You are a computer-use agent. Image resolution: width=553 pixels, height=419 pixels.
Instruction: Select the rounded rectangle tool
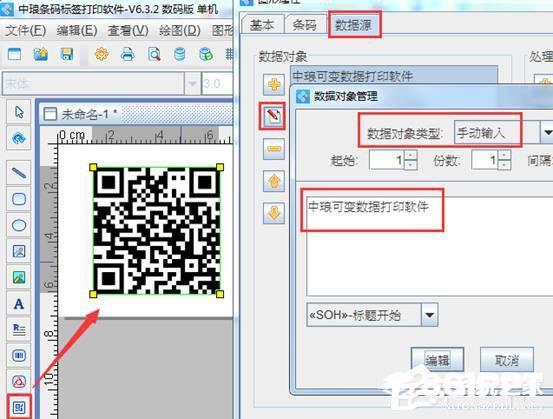[19, 199]
